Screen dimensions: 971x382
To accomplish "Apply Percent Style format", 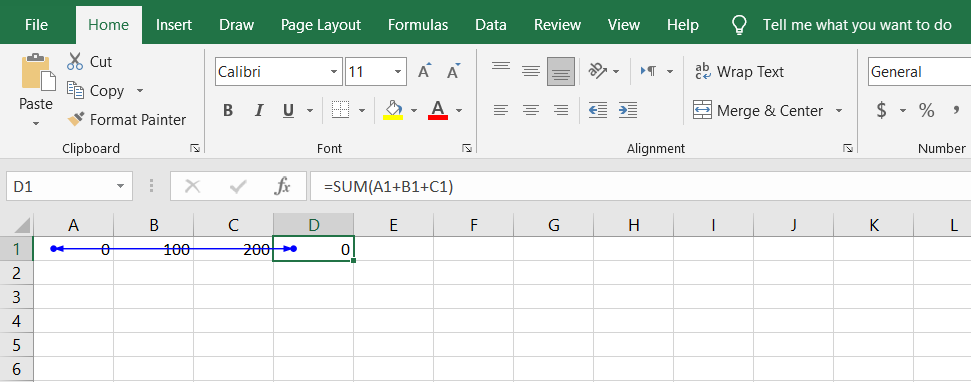I will click(x=926, y=110).
